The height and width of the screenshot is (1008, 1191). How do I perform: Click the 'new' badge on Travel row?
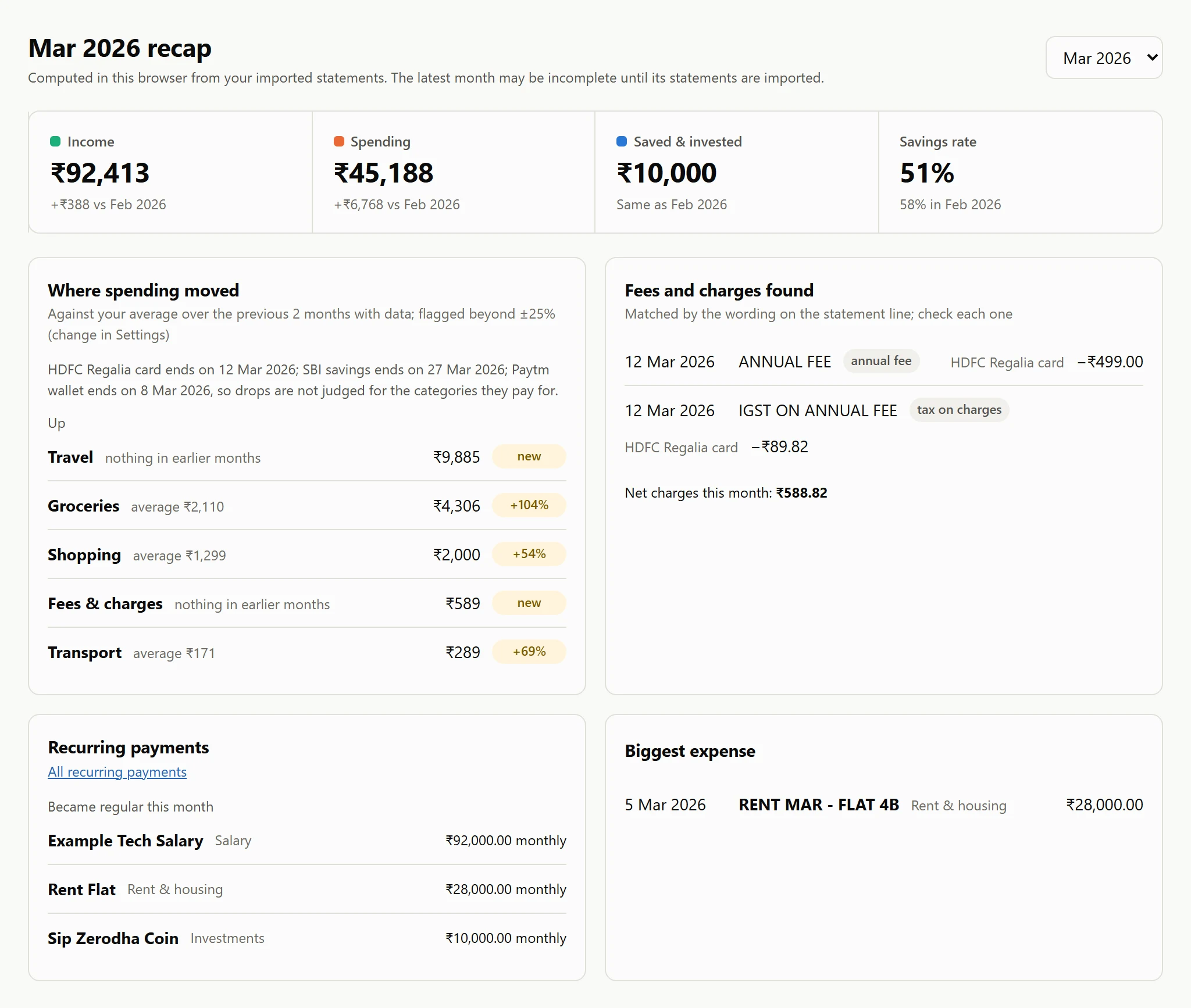529,456
